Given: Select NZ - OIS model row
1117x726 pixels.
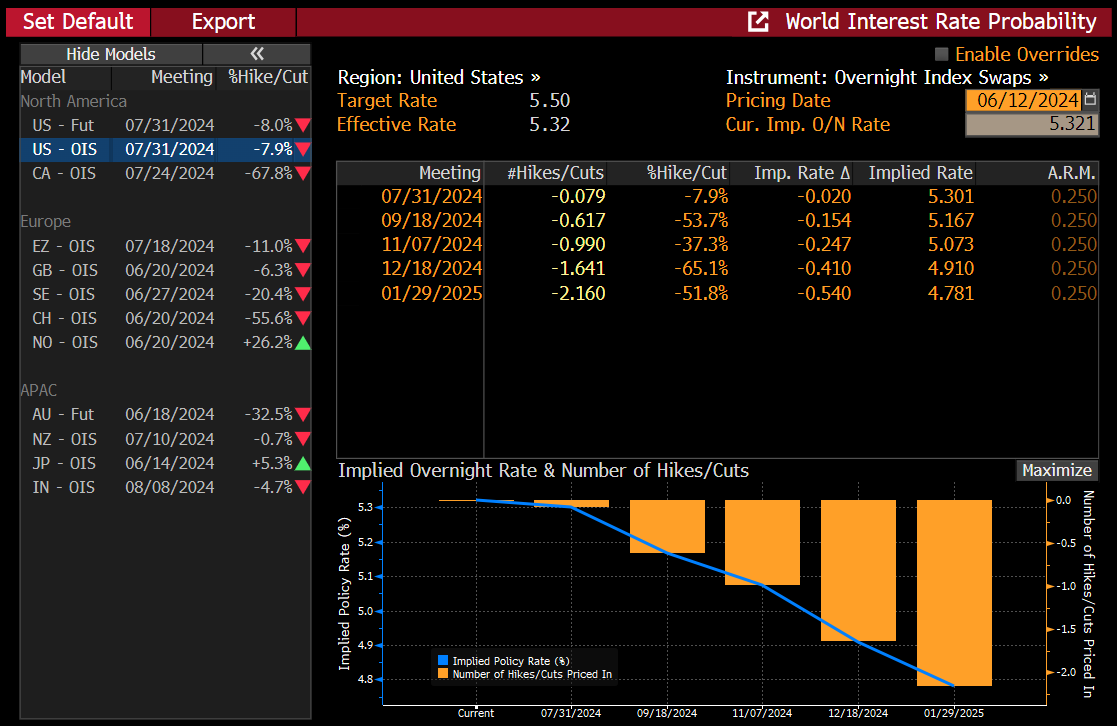Looking at the screenshot, I should [x=165, y=439].
